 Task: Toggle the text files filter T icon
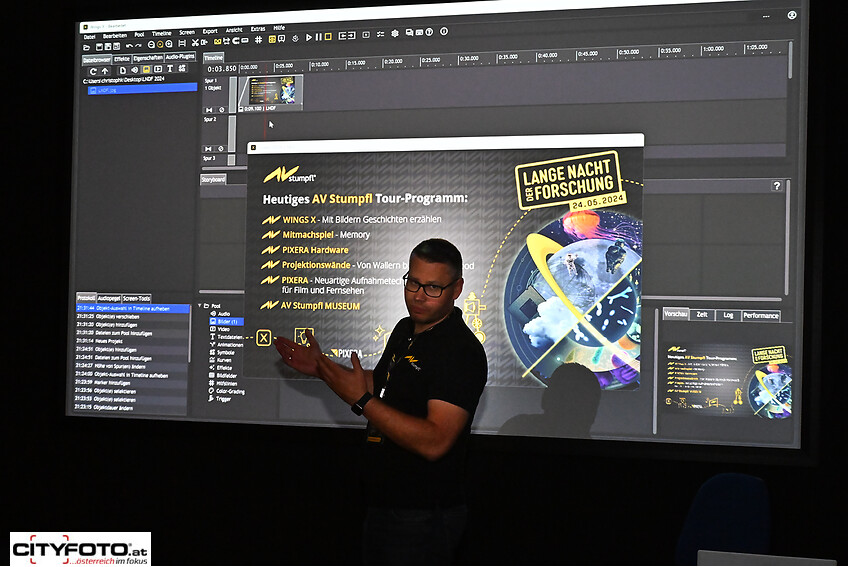click(170, 68)
